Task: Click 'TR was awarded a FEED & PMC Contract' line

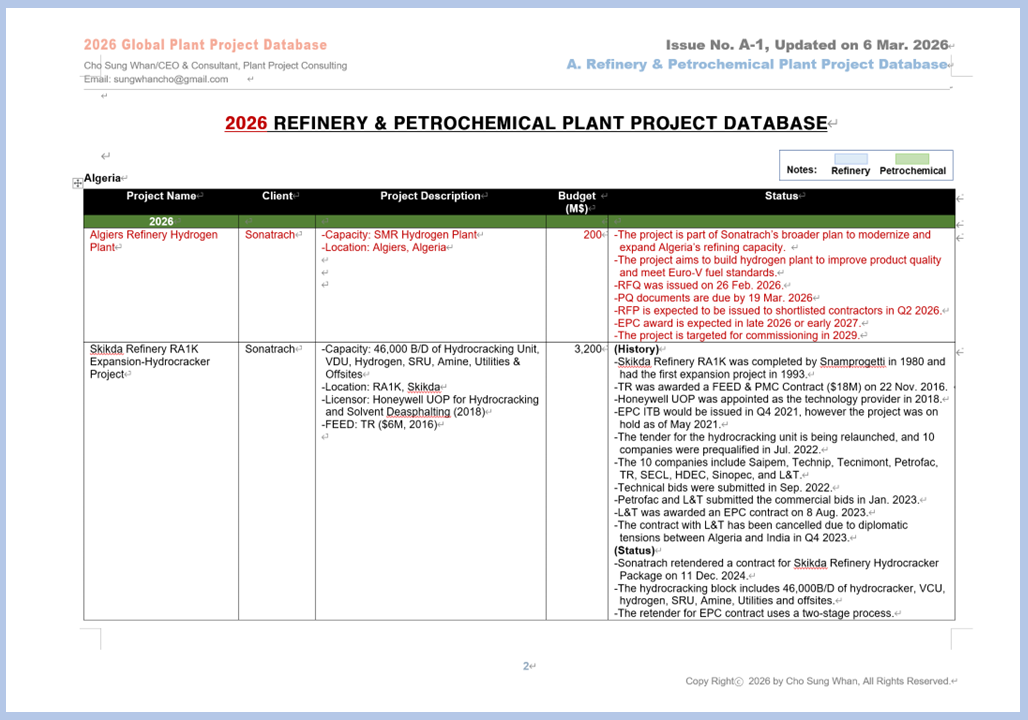Action: pyautogui.click(x=781, y=387)
